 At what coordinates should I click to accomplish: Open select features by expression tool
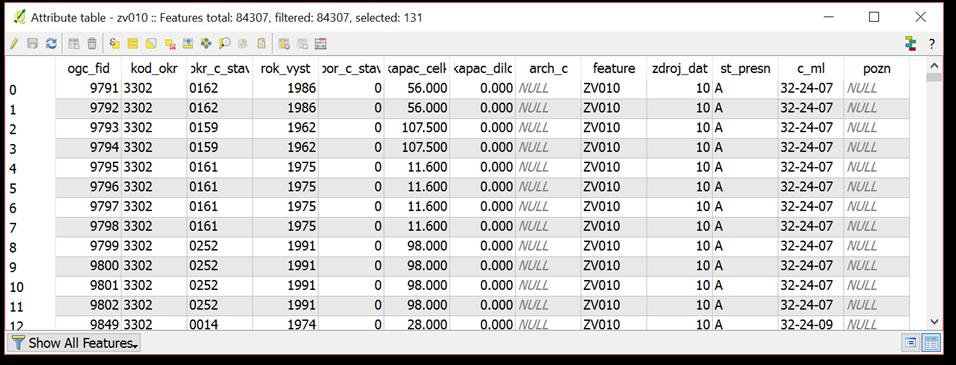coord(115,43)
